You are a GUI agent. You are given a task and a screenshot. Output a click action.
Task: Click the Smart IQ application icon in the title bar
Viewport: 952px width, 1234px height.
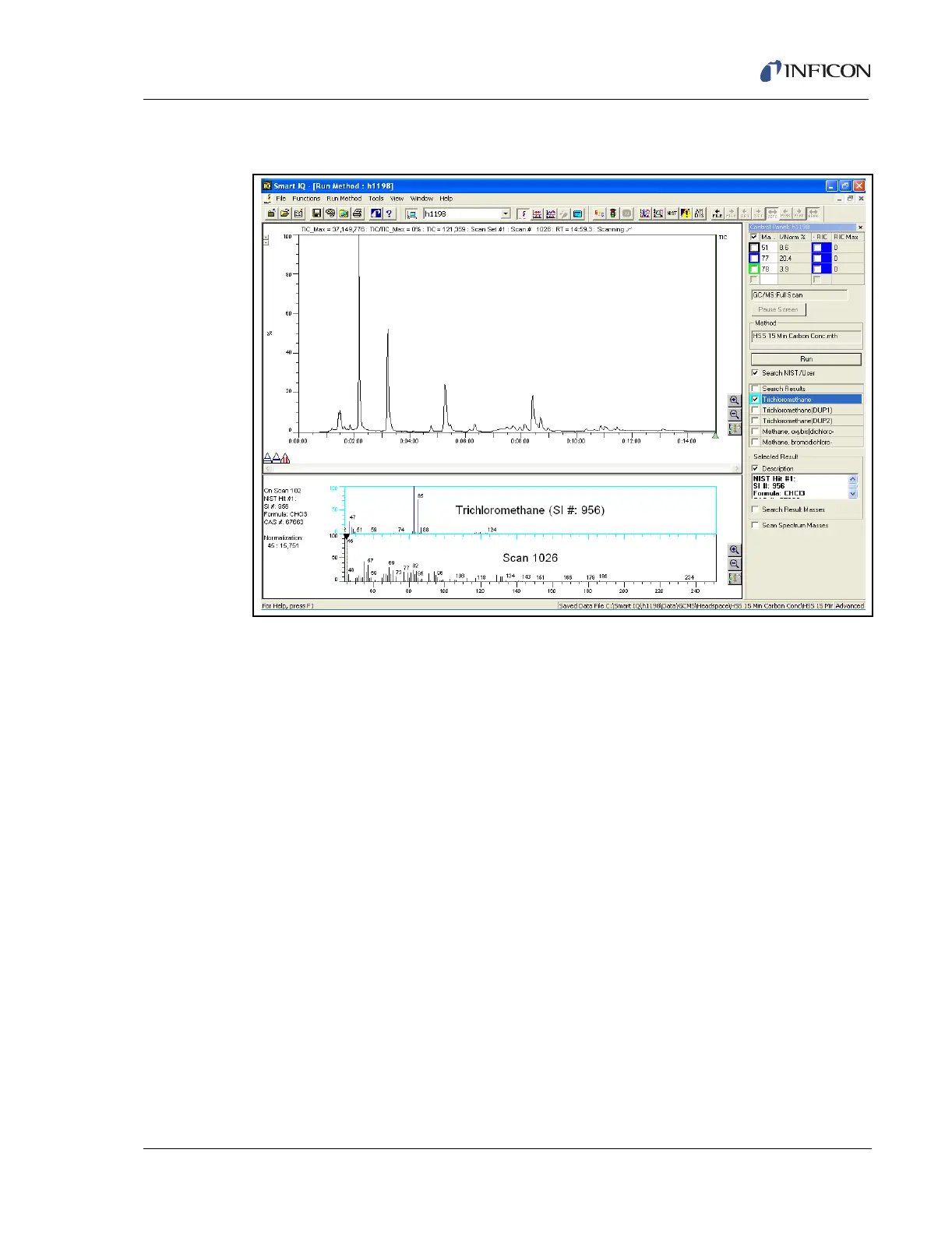tap(266, 186)
